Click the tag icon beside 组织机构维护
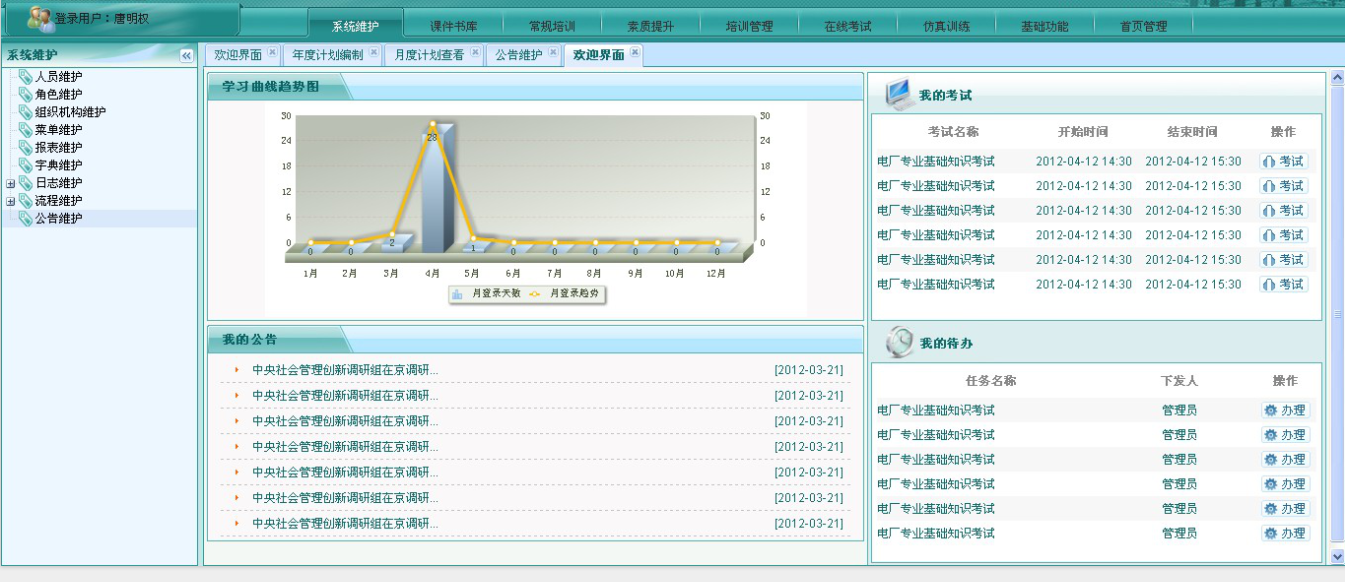Image resolution: width=1345 pixels, height=582 pixels. (25, 112)
